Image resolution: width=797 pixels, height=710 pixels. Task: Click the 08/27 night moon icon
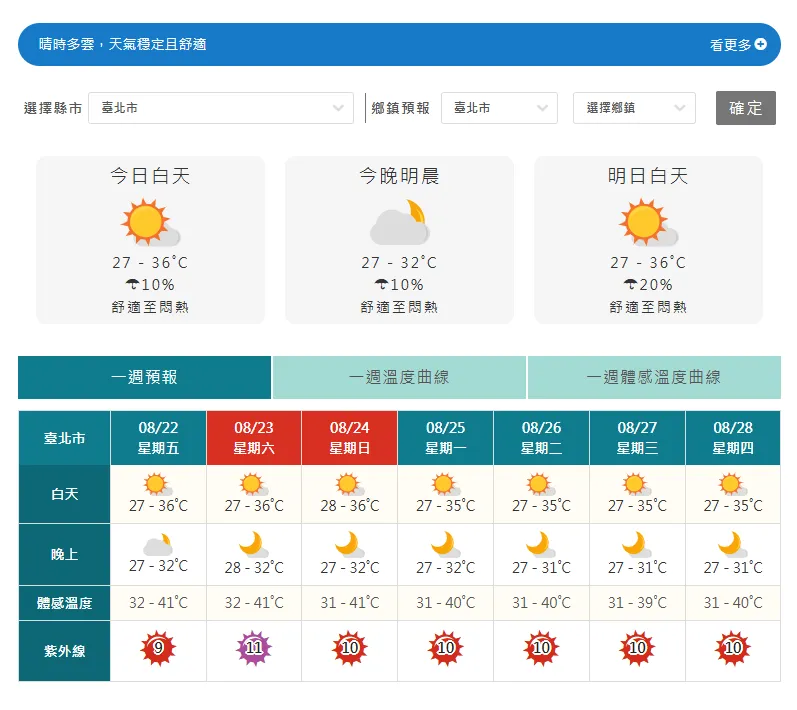[x=637, y=544]
